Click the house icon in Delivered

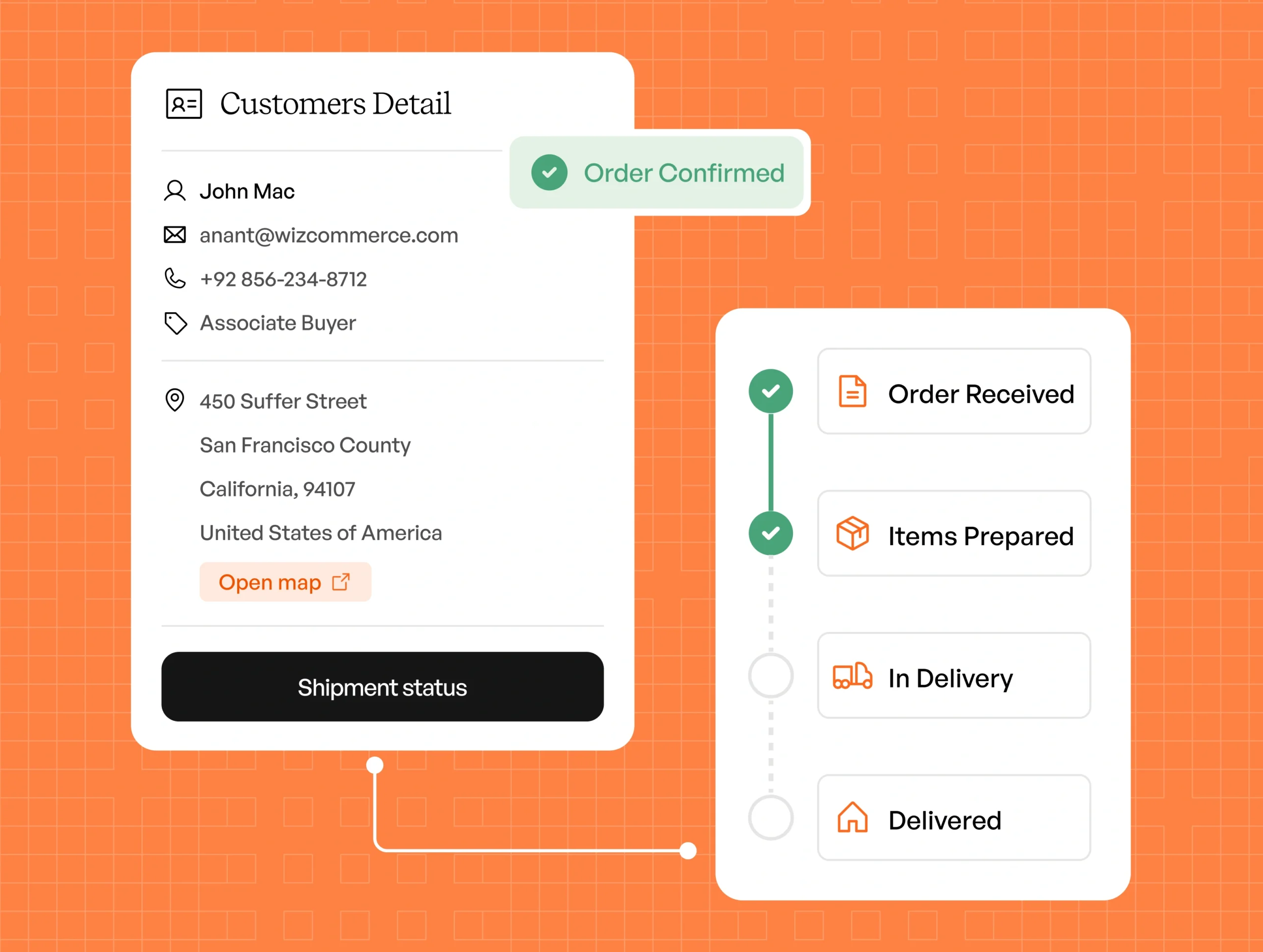(x=852, y=818)
